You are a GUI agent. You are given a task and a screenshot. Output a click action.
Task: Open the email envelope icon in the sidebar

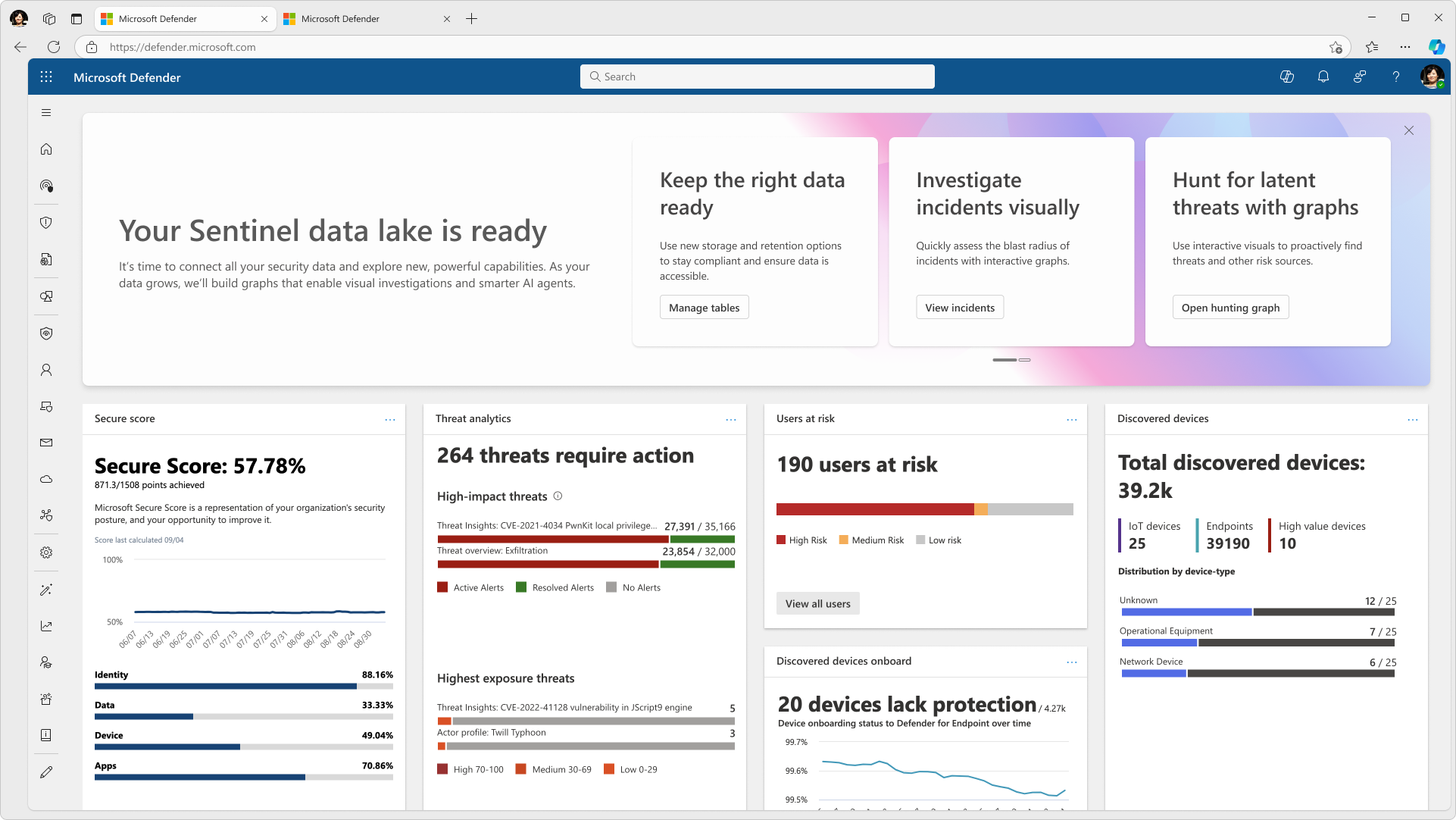[46, 443]
